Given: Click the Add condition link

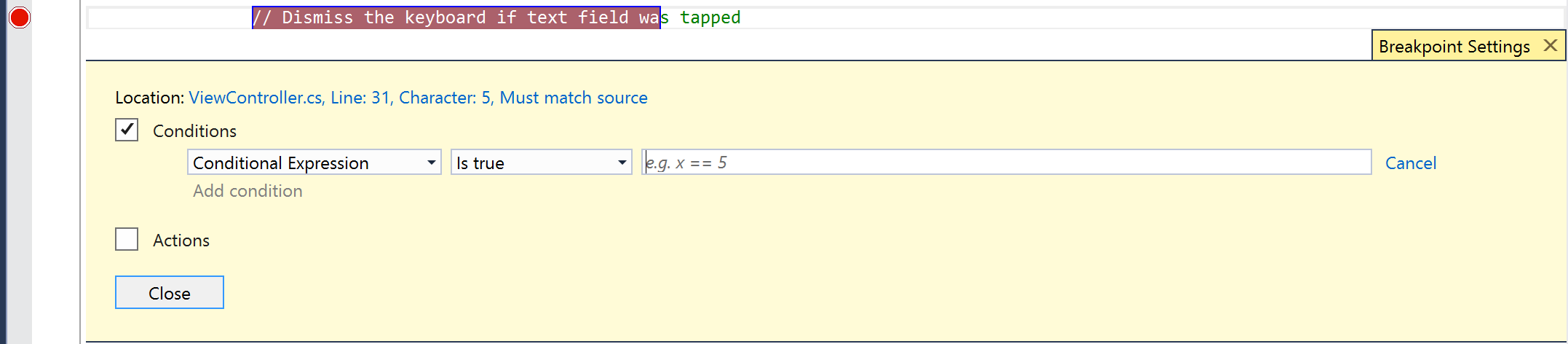Looking at the screenshot, I should [248, 191].
